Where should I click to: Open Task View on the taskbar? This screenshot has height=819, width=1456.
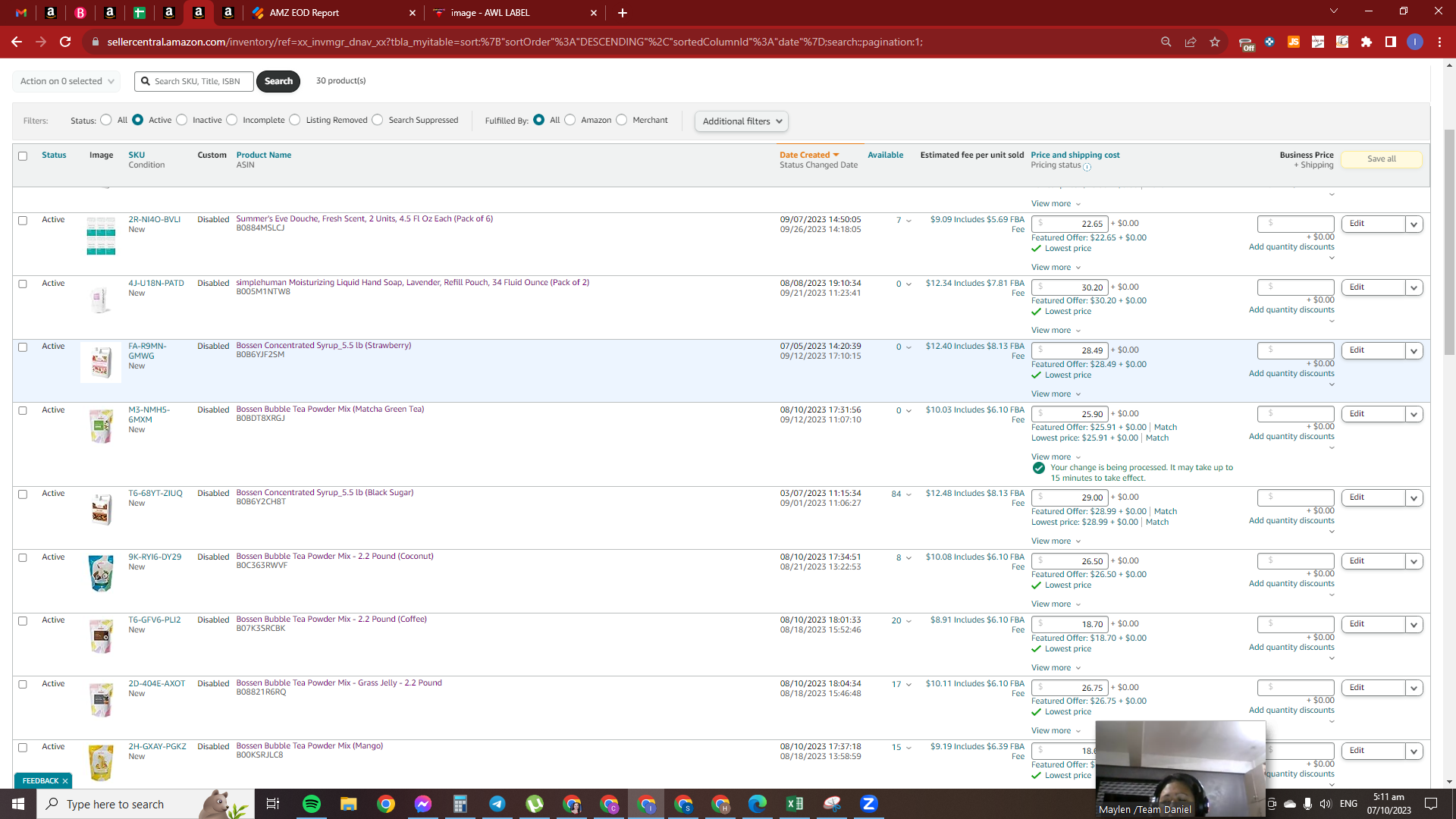(273, 804)
